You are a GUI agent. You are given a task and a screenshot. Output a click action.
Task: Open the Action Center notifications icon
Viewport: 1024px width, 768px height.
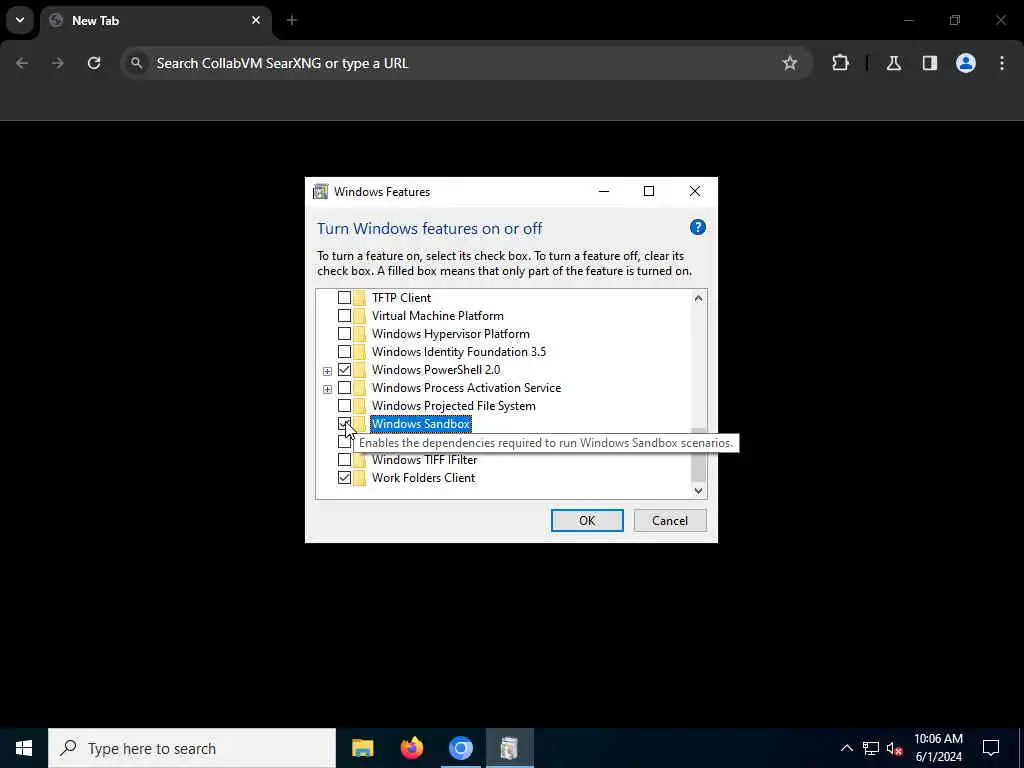pyautogui.click(x=991, y=748)
